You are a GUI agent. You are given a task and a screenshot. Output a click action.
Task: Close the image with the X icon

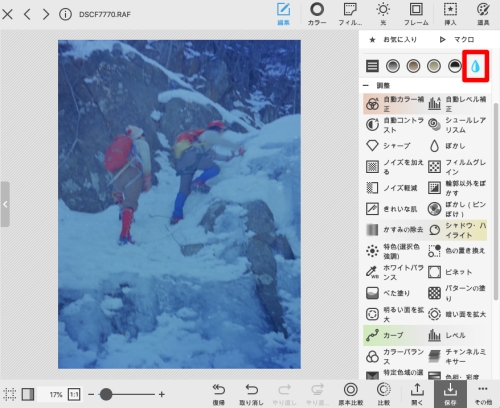click(7, 14)
